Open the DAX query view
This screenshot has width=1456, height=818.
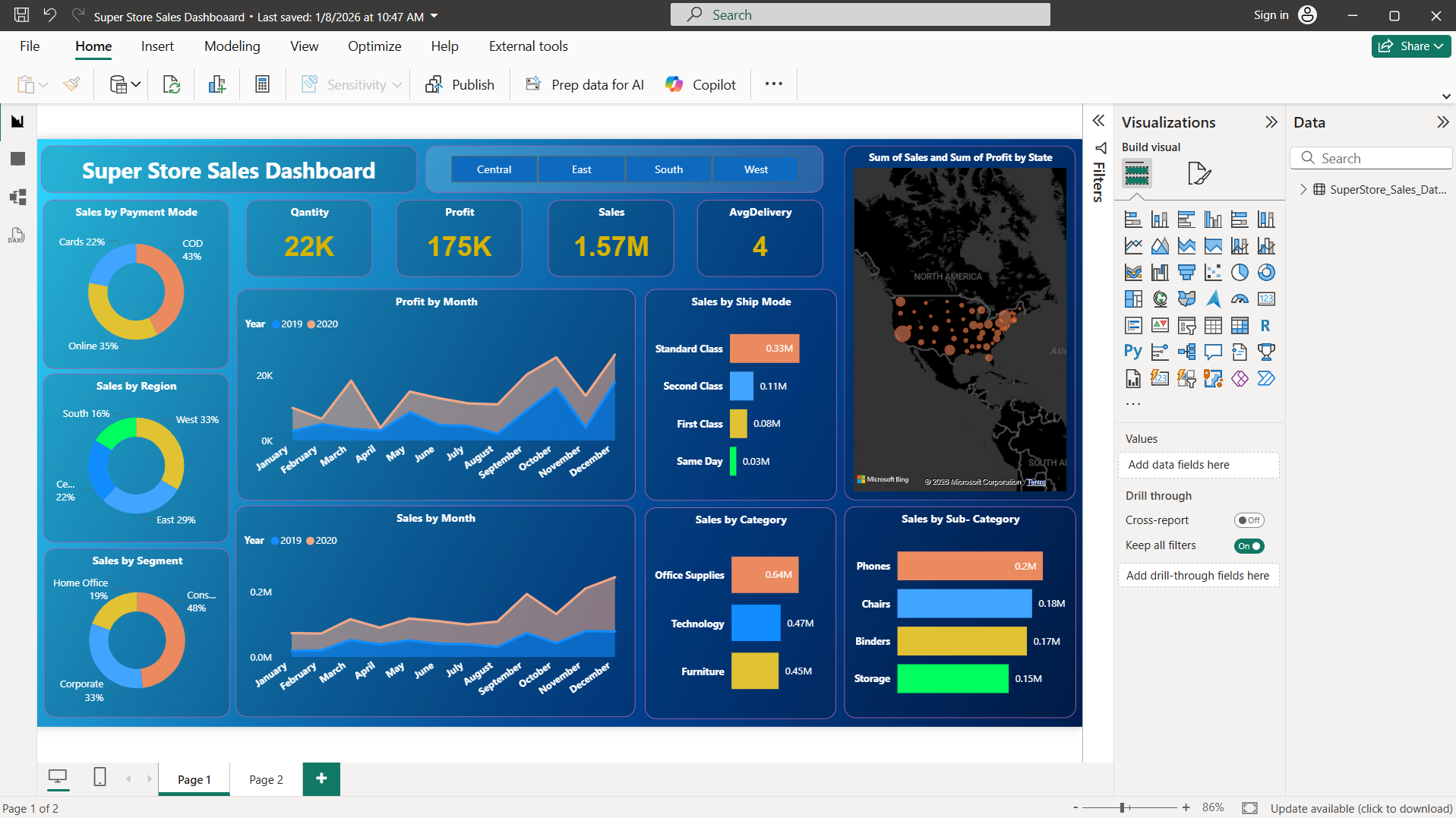click(17, 235)
